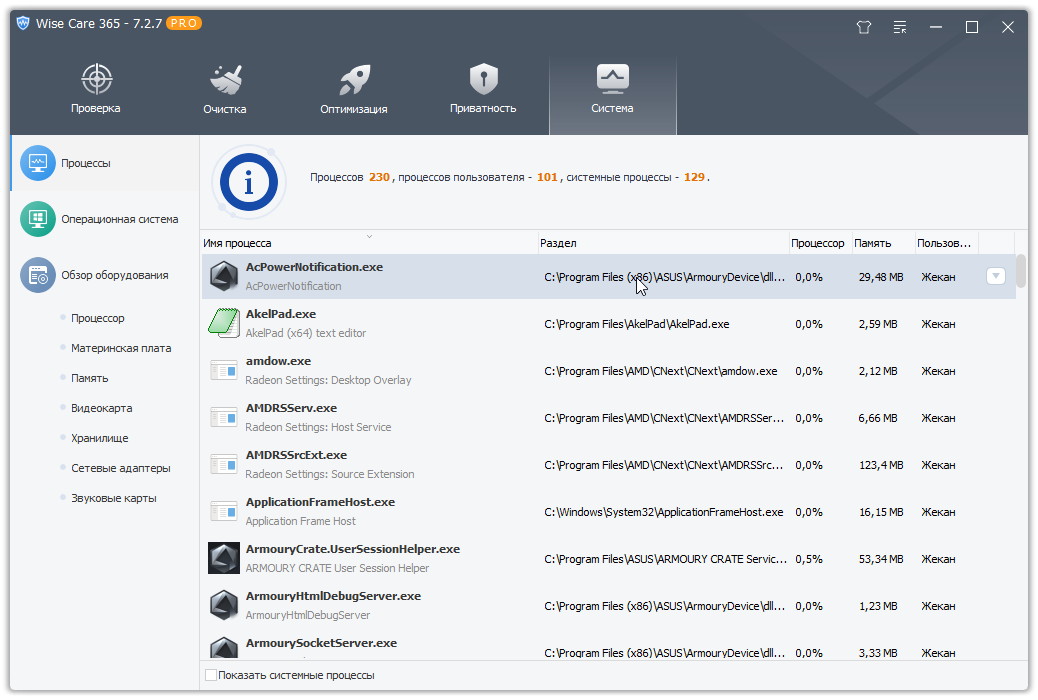Click the skin (shirt) icon in title bar
This screenshot has width=1038, height=700.
(863, 27)
